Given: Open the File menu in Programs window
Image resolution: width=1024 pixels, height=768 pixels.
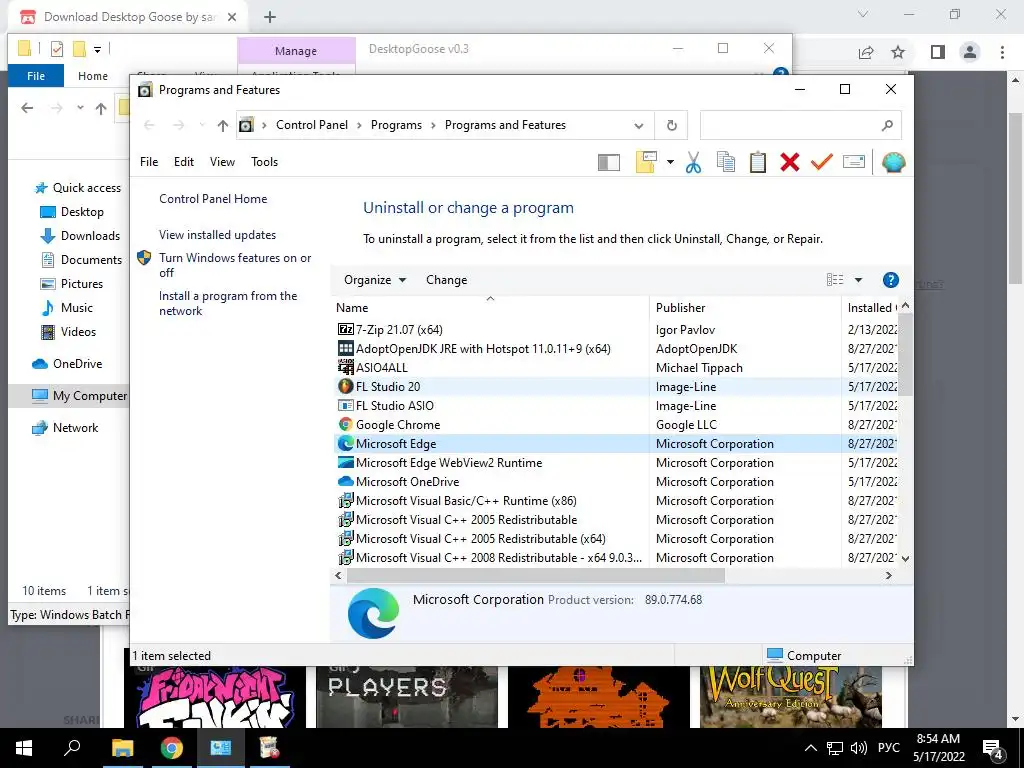Looking at the screenshot, I should pos(149,162).
